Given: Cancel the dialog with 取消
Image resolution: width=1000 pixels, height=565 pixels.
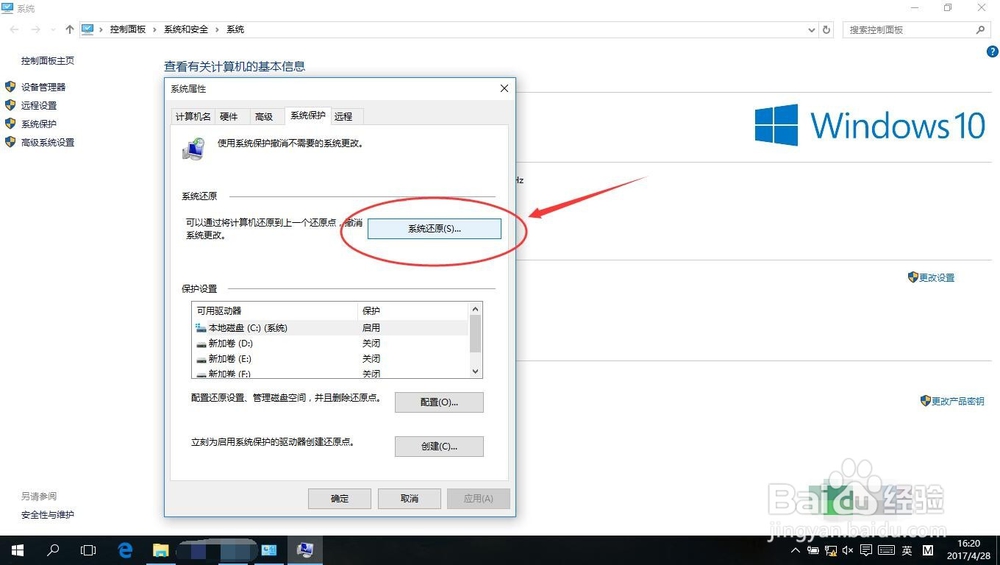Looking at the screenshot, I should tap(409, 499).
